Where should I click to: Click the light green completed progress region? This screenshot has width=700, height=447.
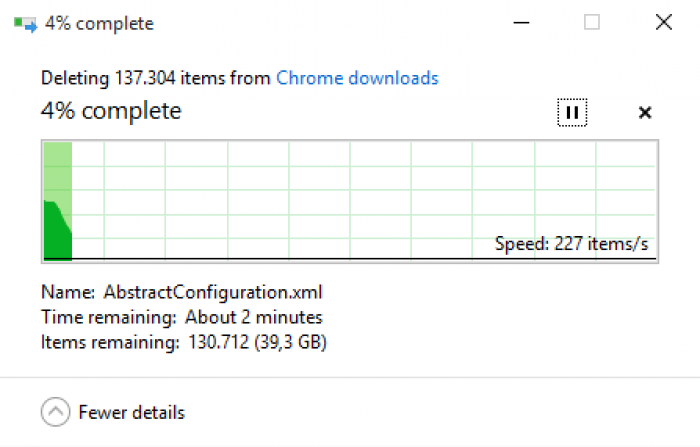click(58, 172)
